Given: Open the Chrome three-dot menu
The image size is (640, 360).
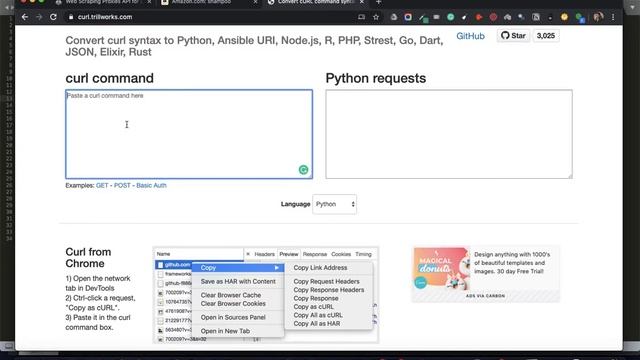Looking at the screenshot, I should pyautogui.click(x=613, y=17).
